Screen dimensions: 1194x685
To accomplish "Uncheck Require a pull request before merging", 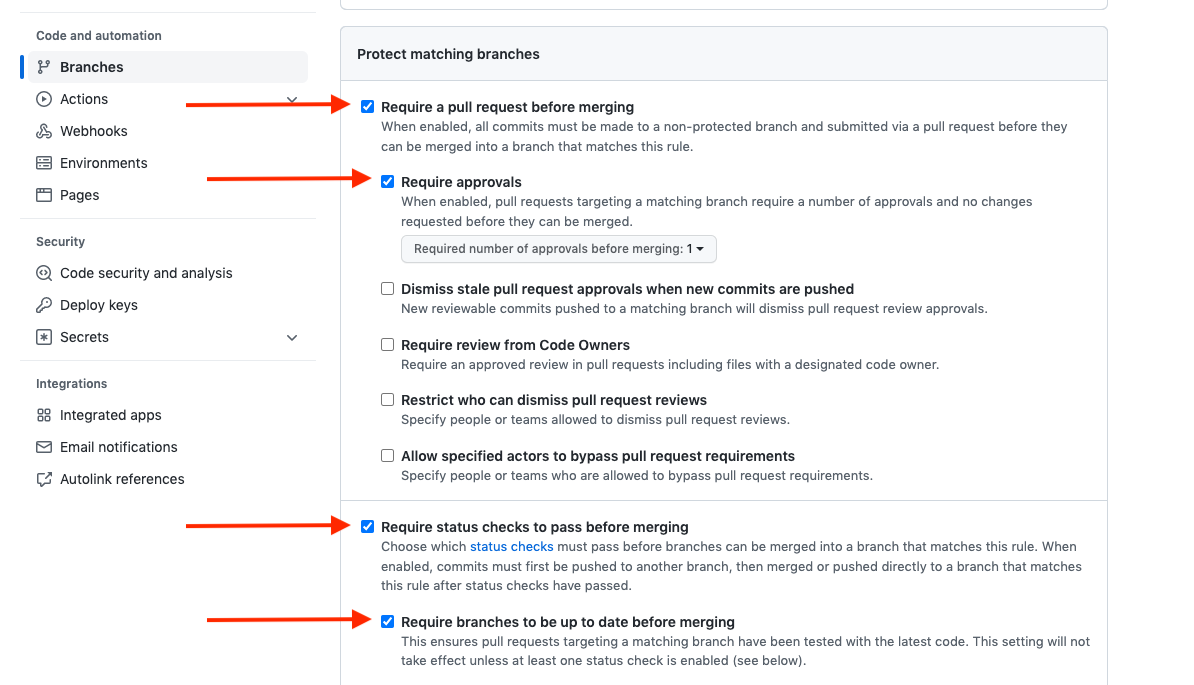I will click(x=368, y=107).
